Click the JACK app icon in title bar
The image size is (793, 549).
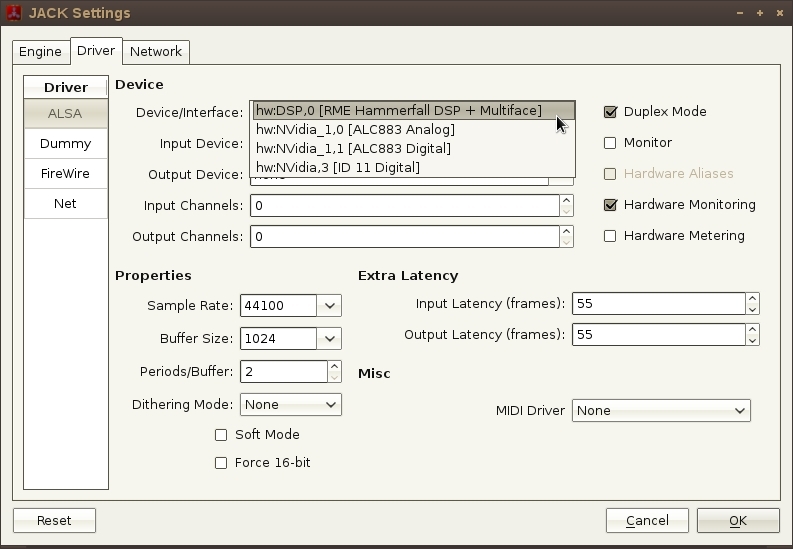click(x=13, y=13)
